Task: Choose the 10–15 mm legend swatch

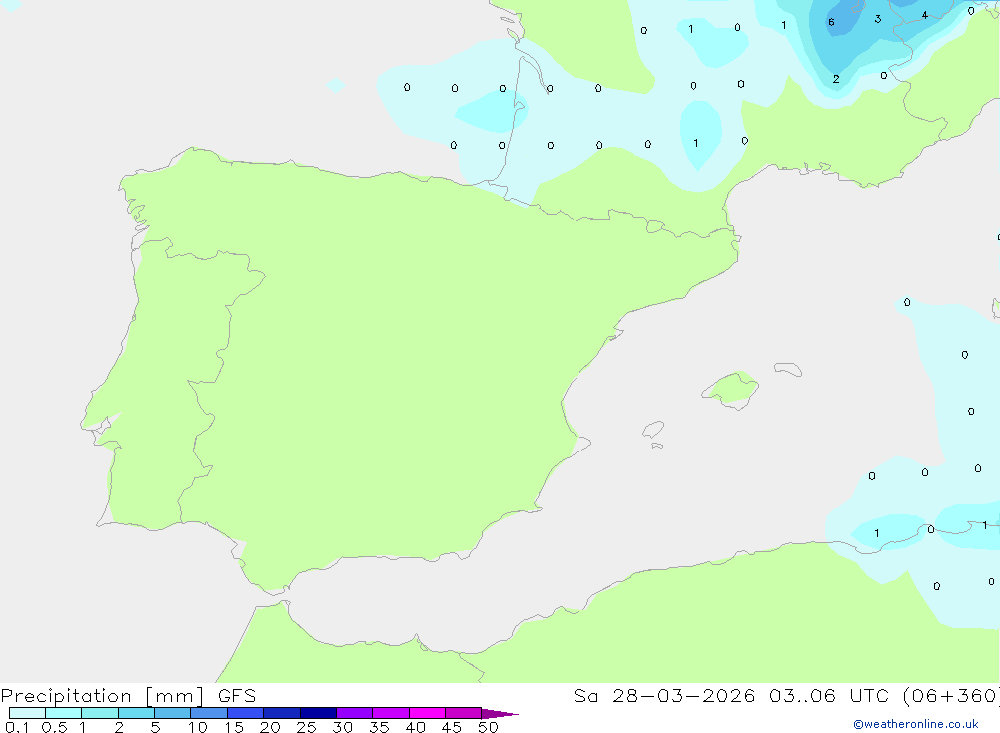Action: 209,713
